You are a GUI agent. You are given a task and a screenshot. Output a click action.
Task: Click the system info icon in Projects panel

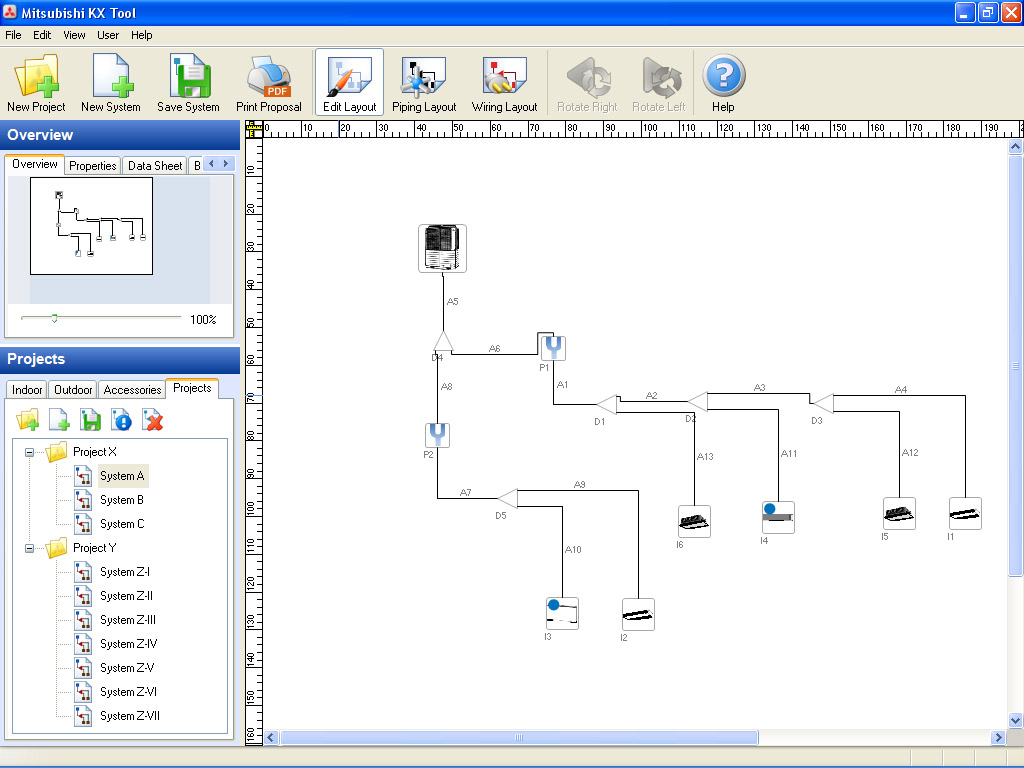[x=122, y=421]
